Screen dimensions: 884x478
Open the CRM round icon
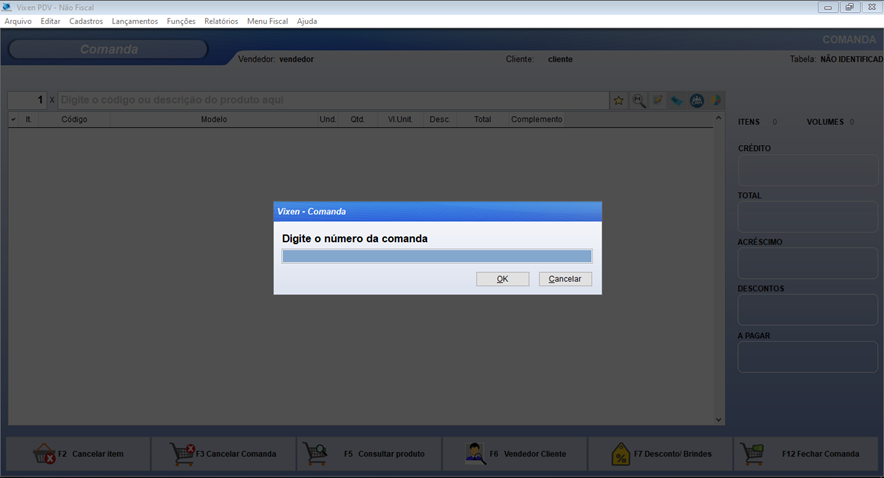point(697,100)
